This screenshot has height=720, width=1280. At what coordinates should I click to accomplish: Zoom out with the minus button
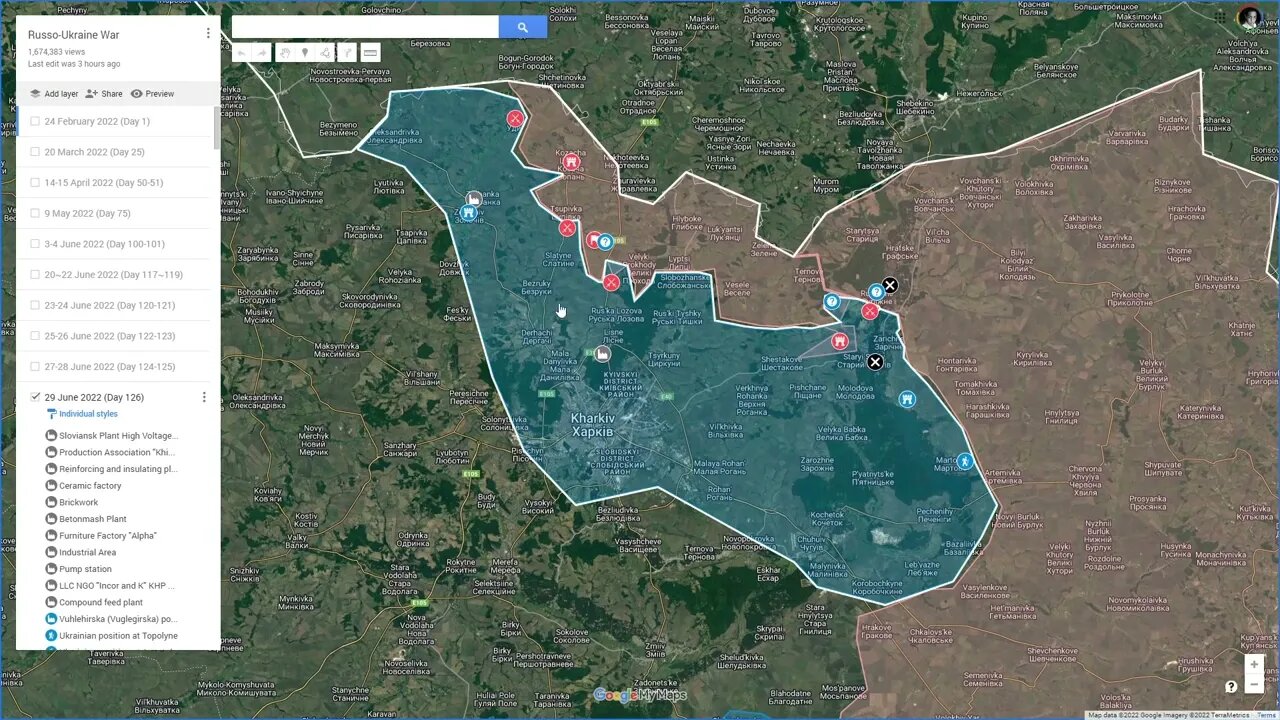(1254, 685)
